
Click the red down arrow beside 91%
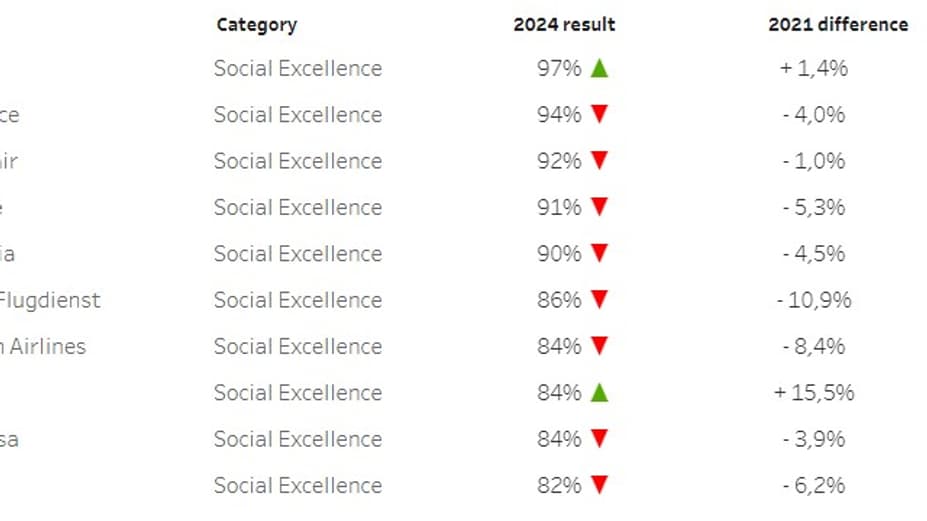(x=599, y=207)
